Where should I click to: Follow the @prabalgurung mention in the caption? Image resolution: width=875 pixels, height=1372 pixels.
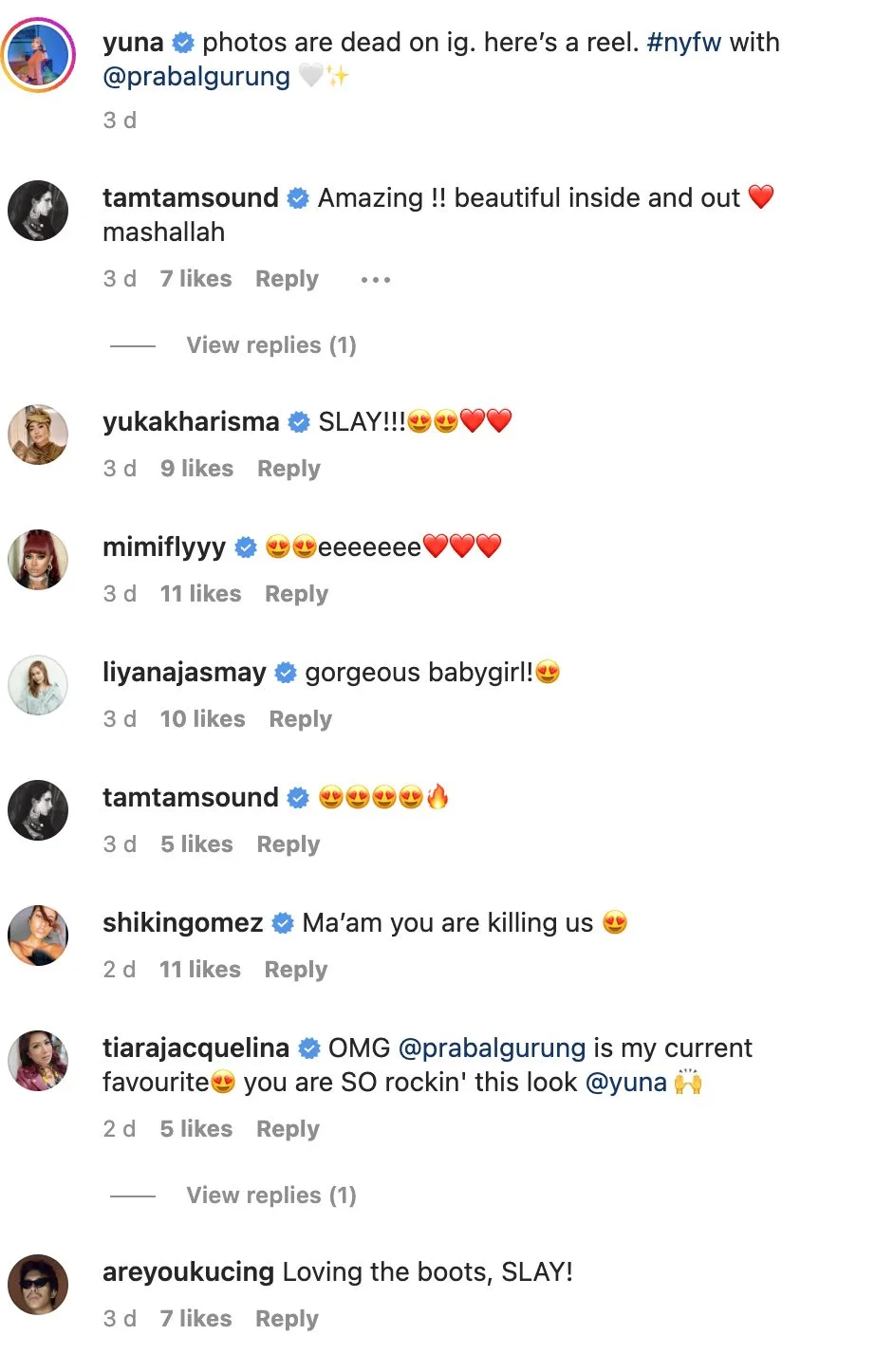pos(196,77)
